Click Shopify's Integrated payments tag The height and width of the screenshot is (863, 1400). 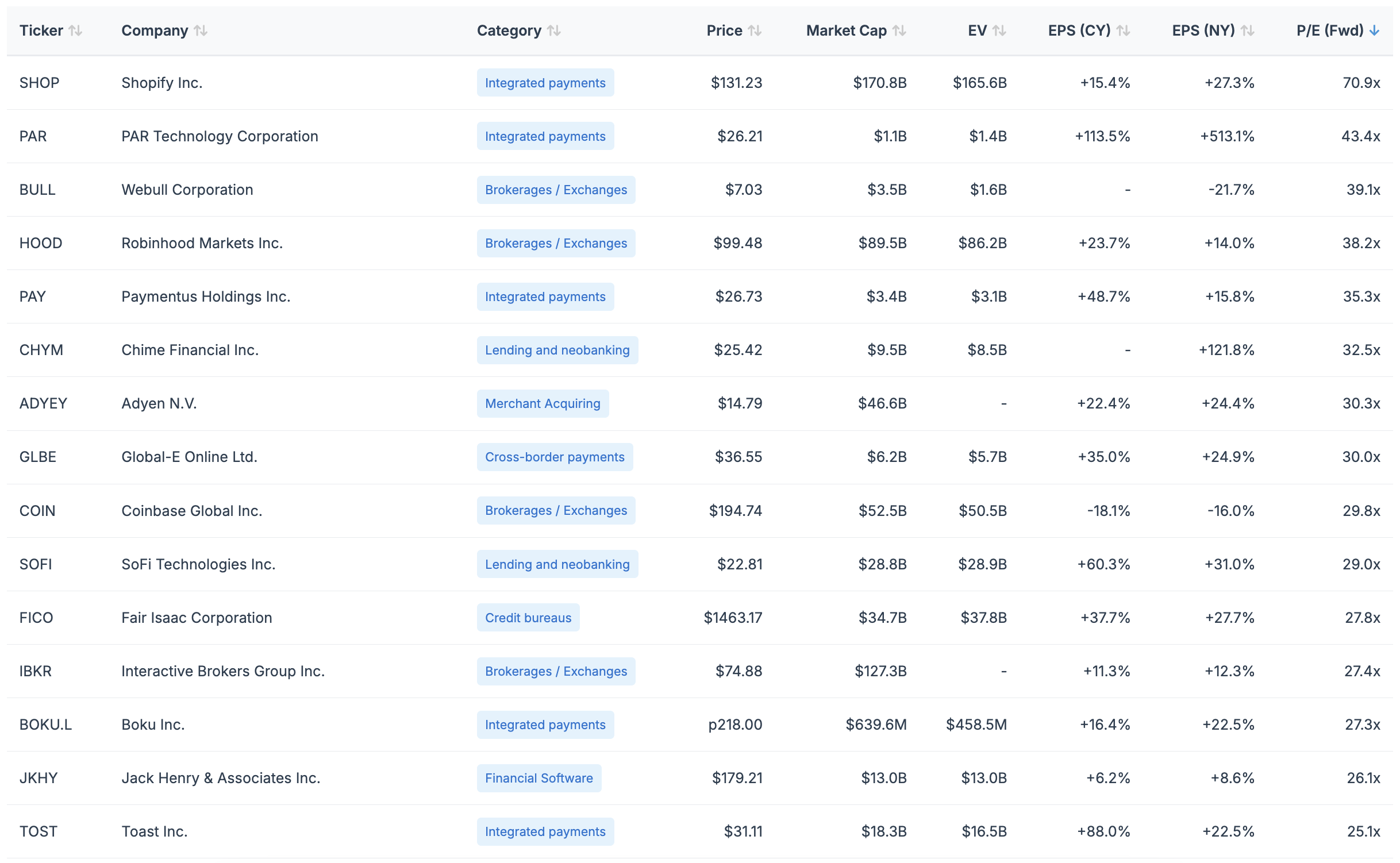pos(545,83)
